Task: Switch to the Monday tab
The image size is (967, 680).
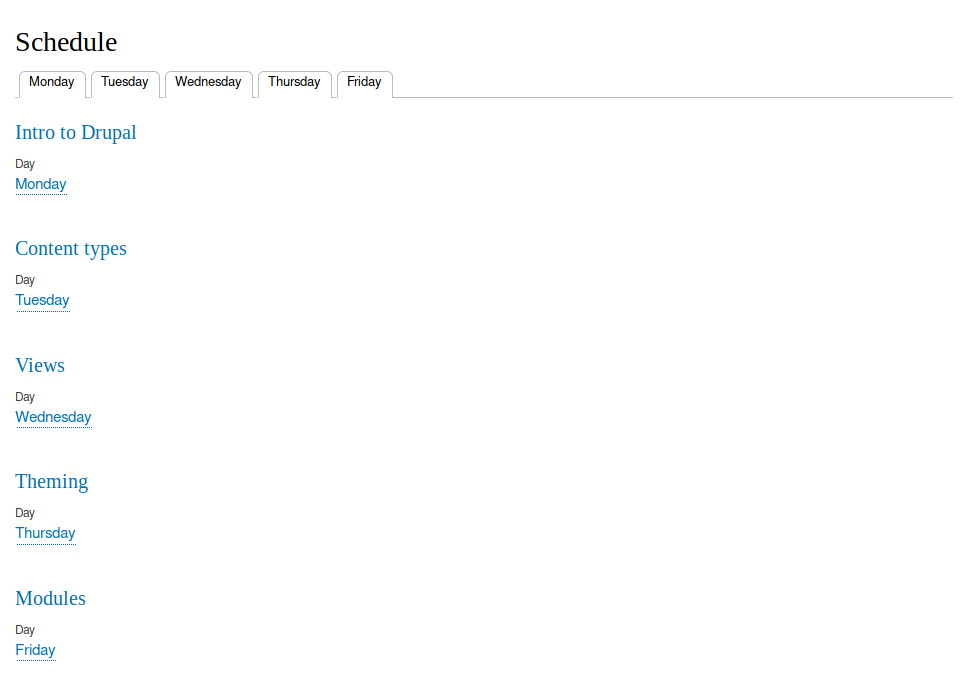Action: [x=52, y=83]
